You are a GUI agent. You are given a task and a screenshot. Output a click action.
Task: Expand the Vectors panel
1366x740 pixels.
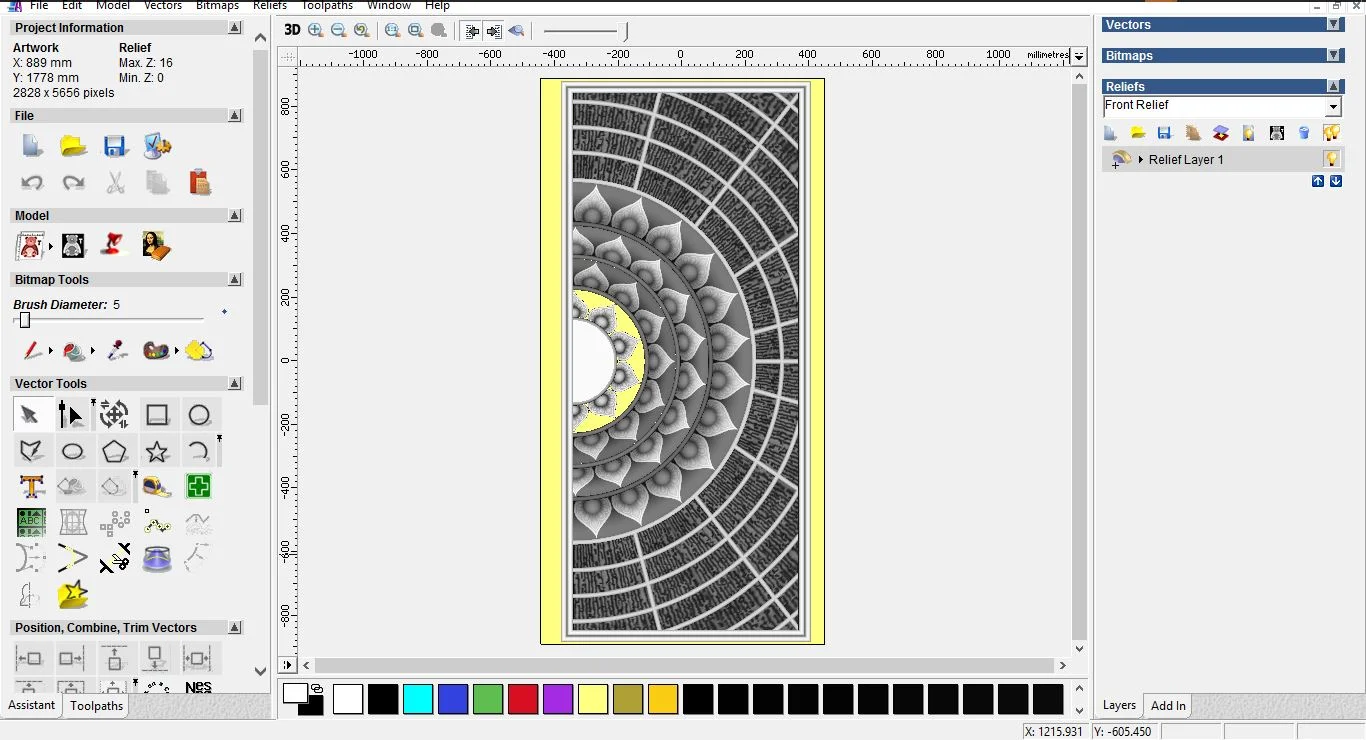tap(1333, 24)
